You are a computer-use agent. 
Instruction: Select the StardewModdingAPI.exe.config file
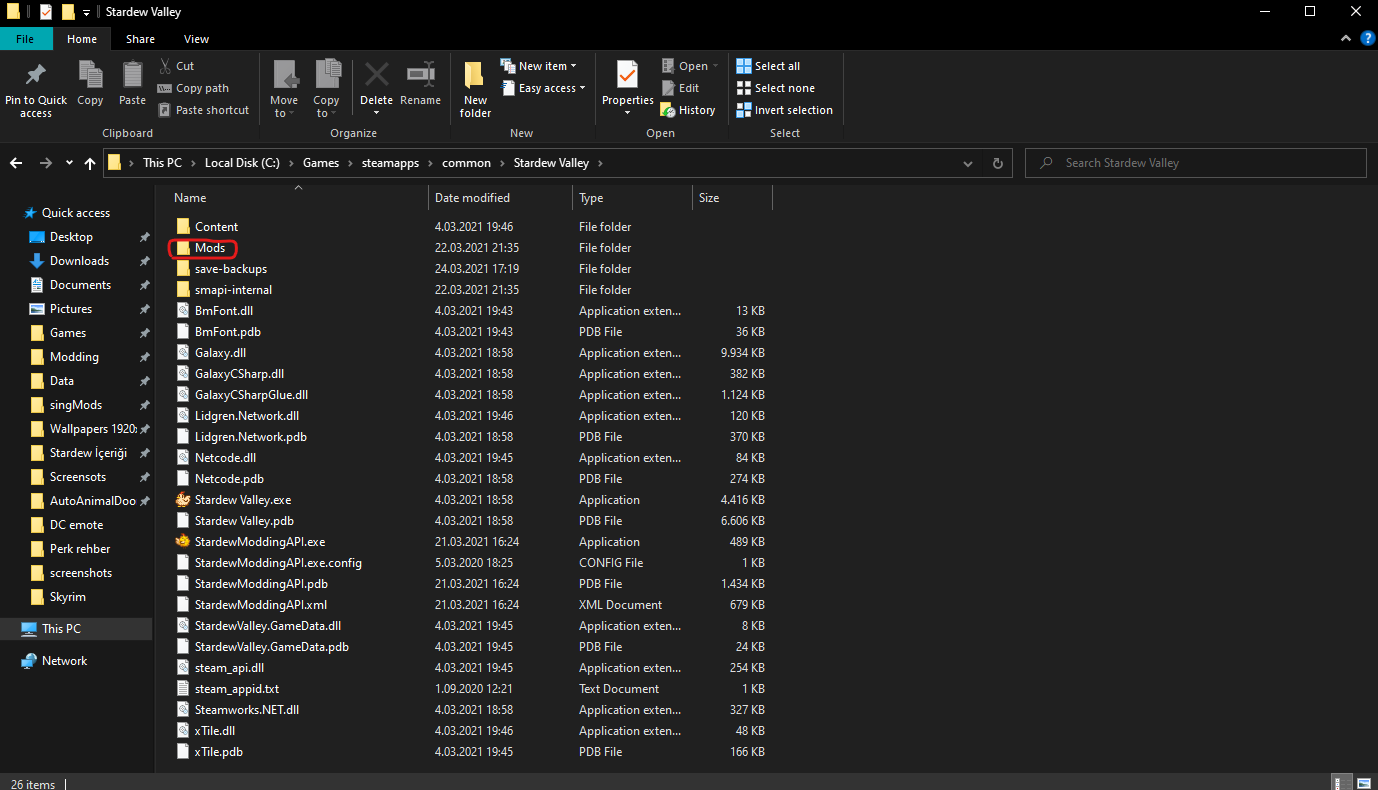[x=278, y=563]
